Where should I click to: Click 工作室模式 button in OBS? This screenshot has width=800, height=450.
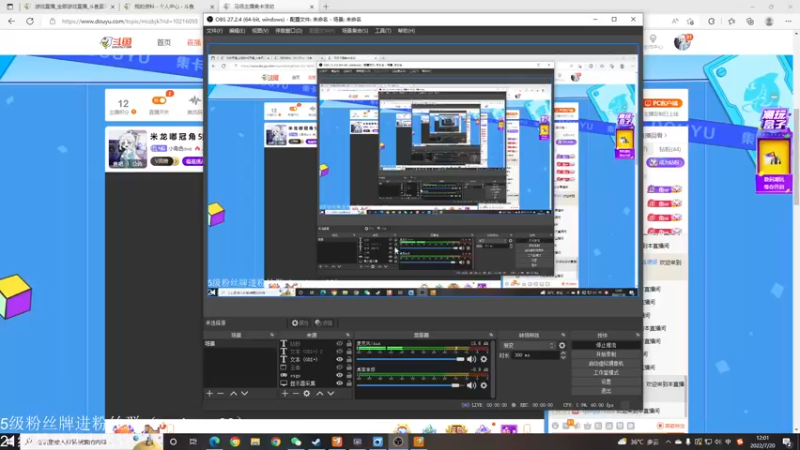[x=606, y=373]
